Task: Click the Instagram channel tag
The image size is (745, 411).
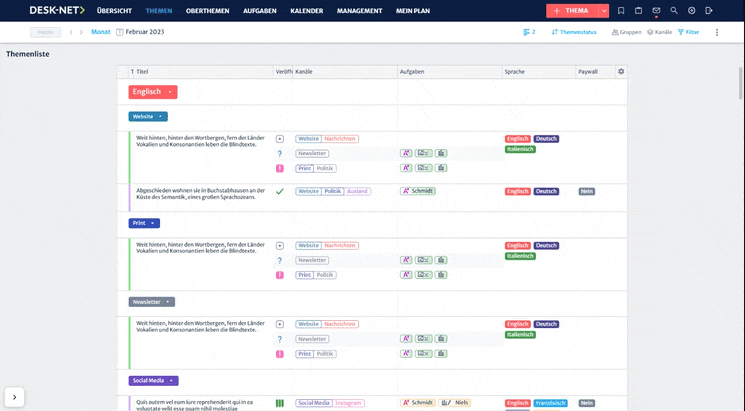Action: coord(348,403)
